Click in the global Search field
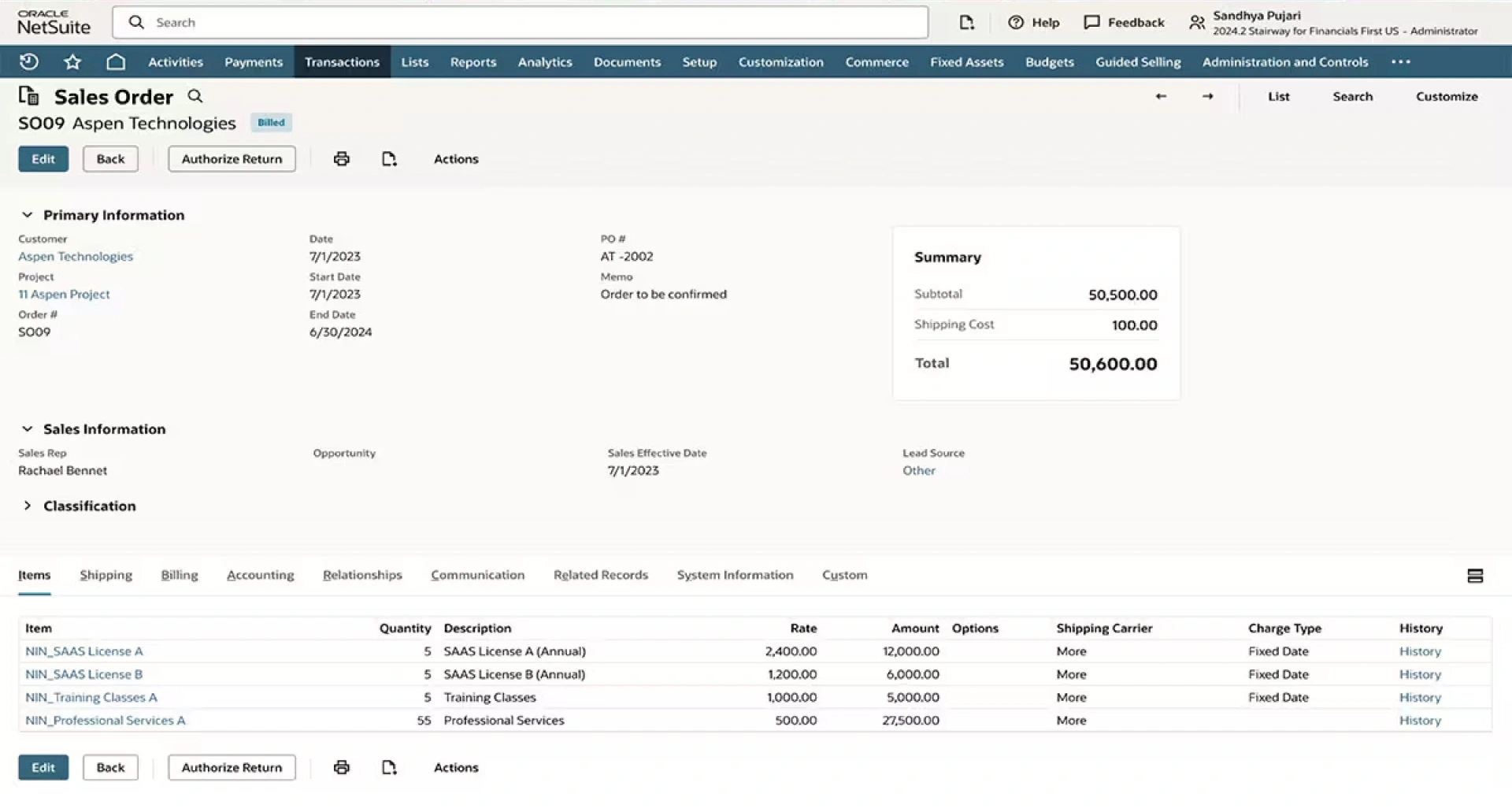 (x=520, y=22)
